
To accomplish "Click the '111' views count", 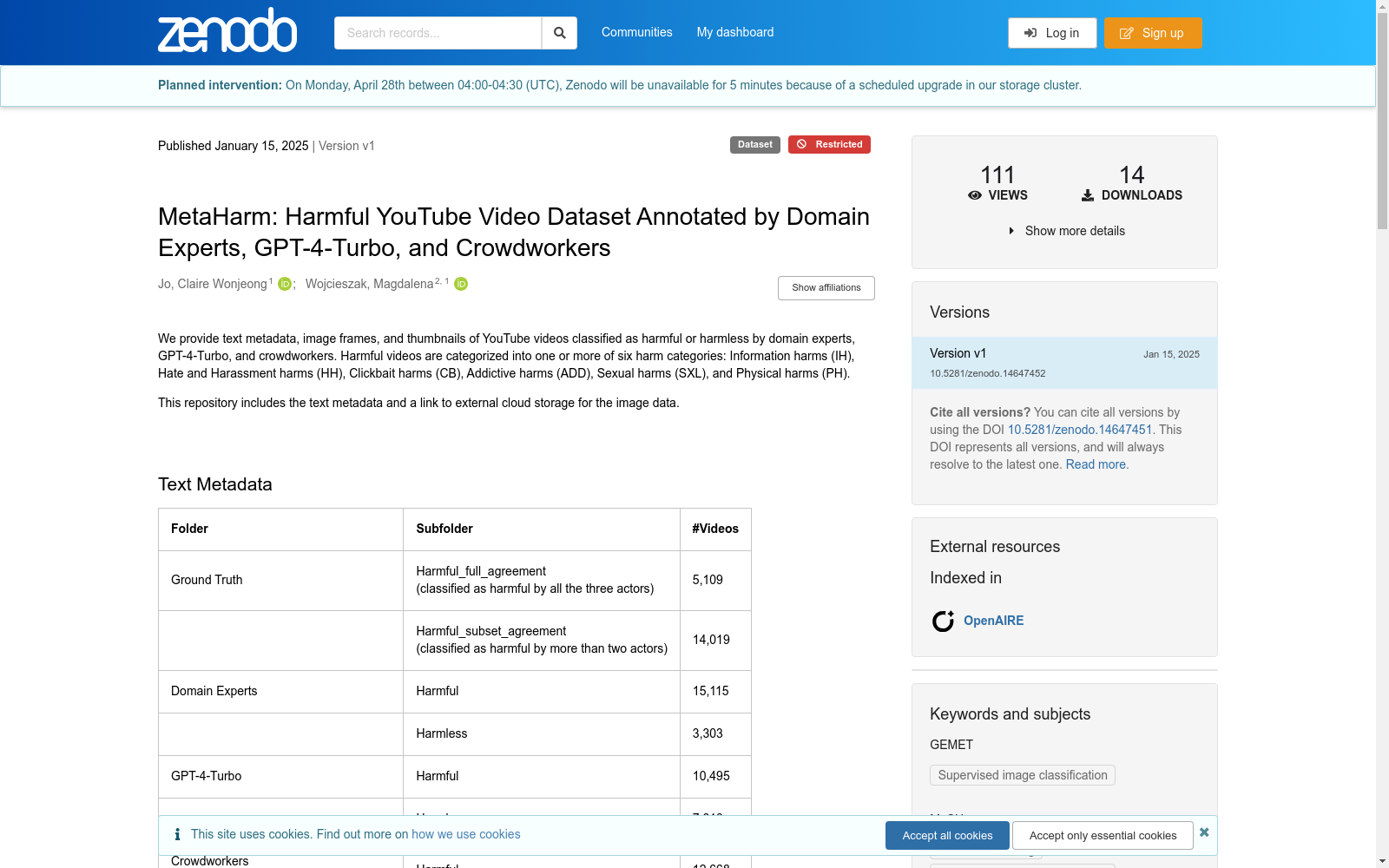I will 997,174.
